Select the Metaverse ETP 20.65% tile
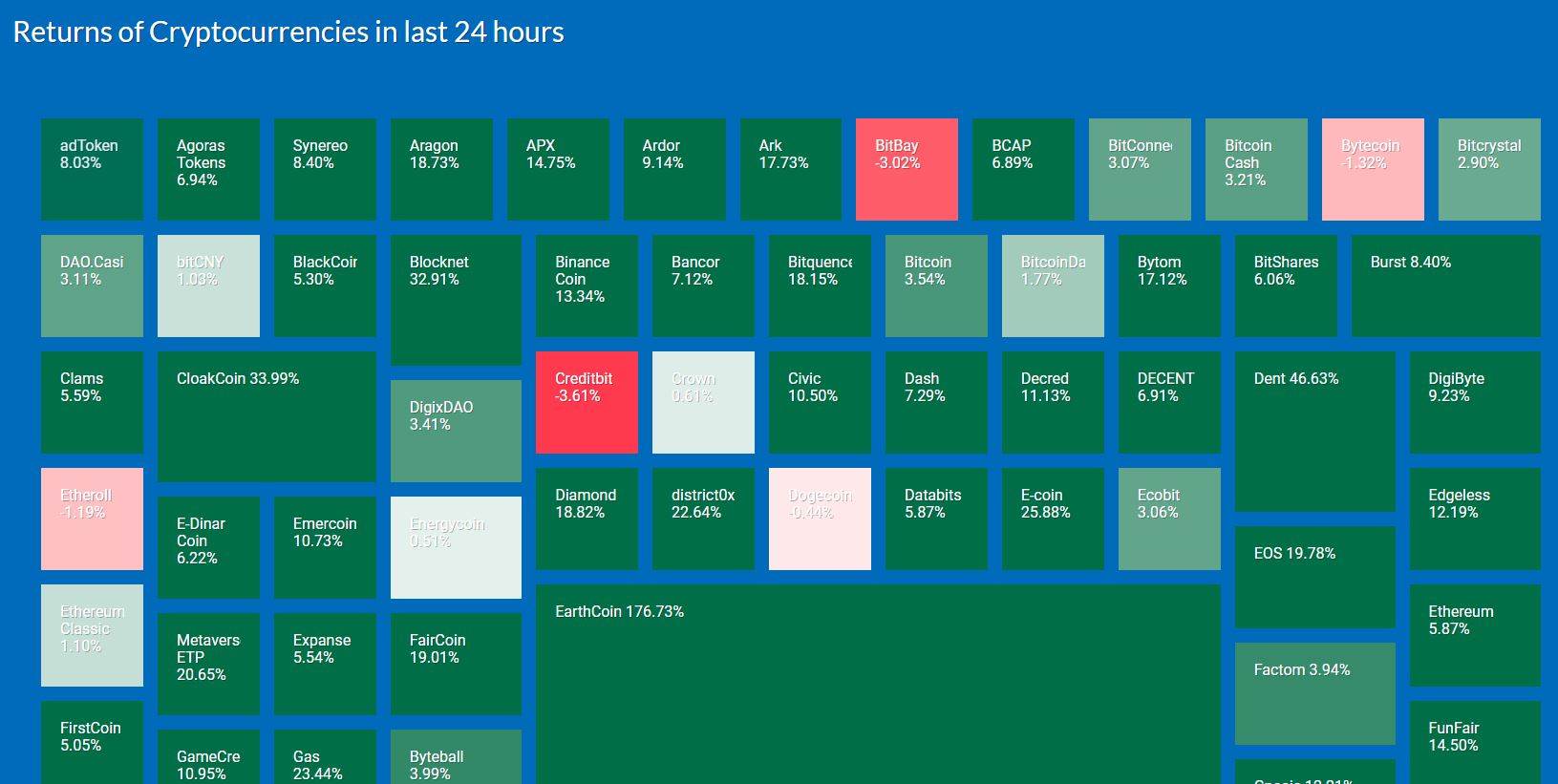Viewport: 1558px width, 784px height. click(x=208, y=664)
